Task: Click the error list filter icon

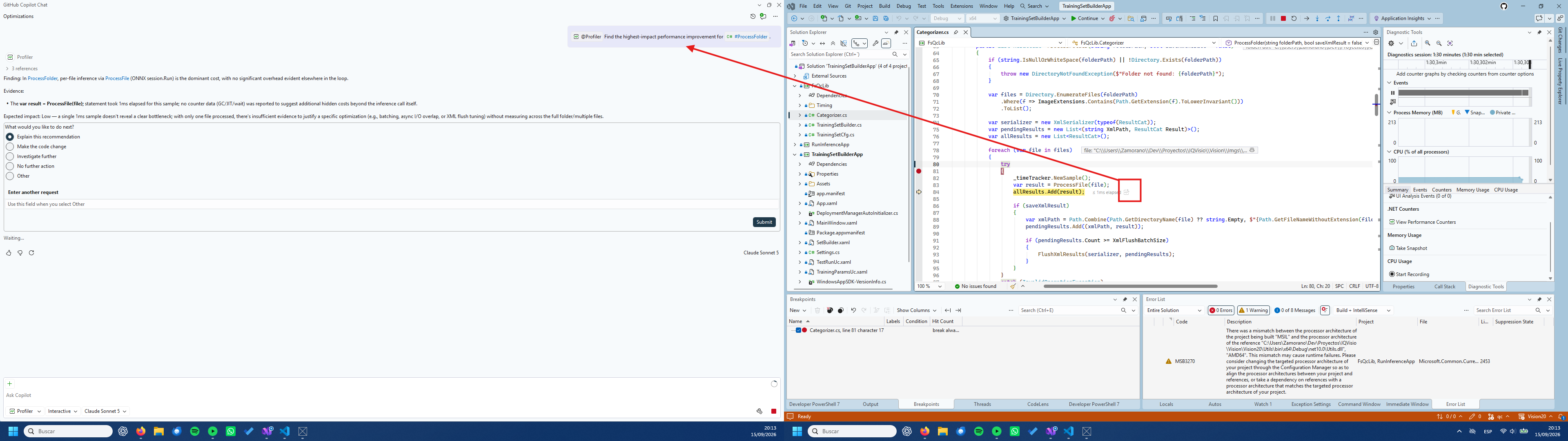Action: [x=1325, y=310]
